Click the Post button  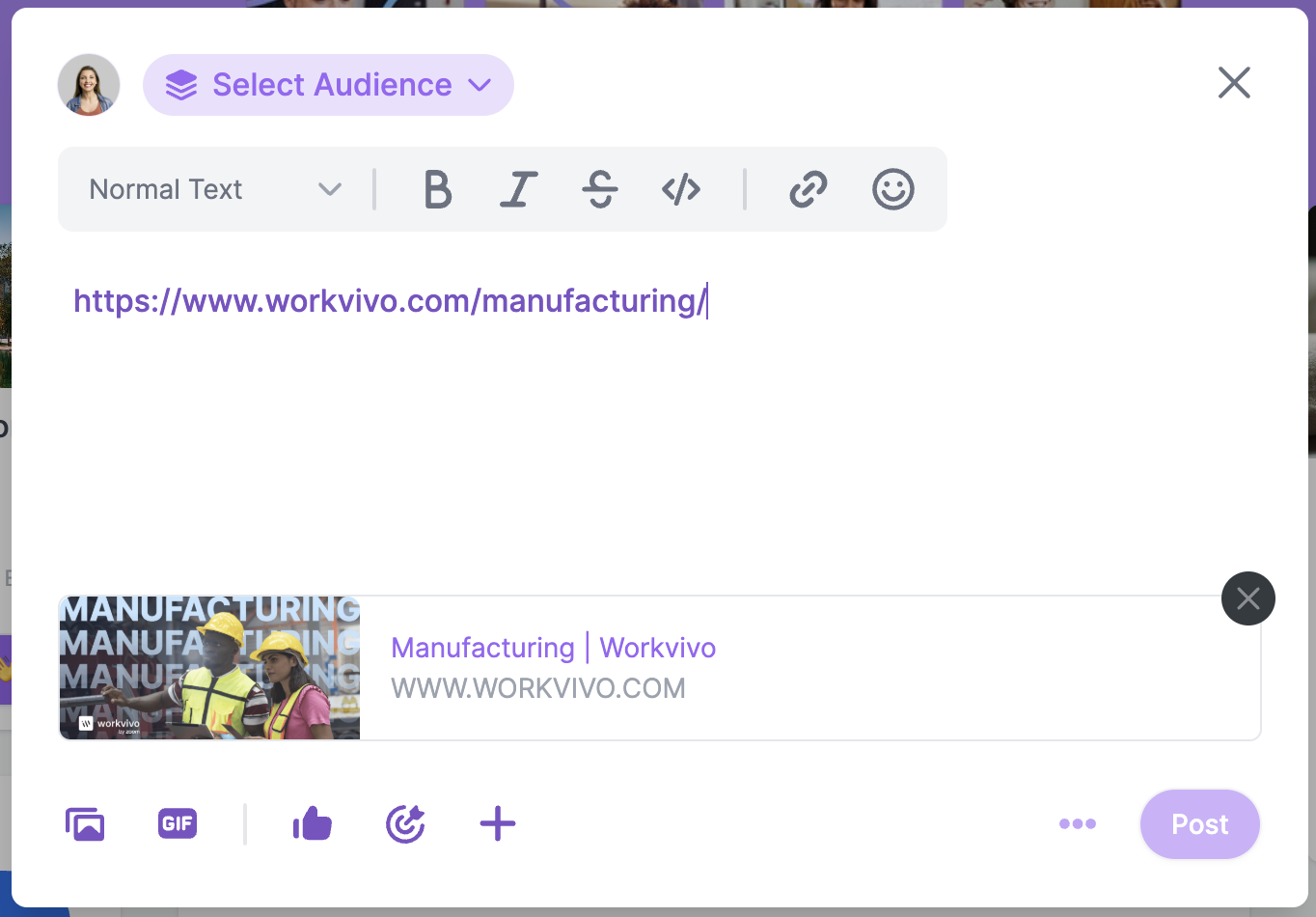[x=1200, y=824]
